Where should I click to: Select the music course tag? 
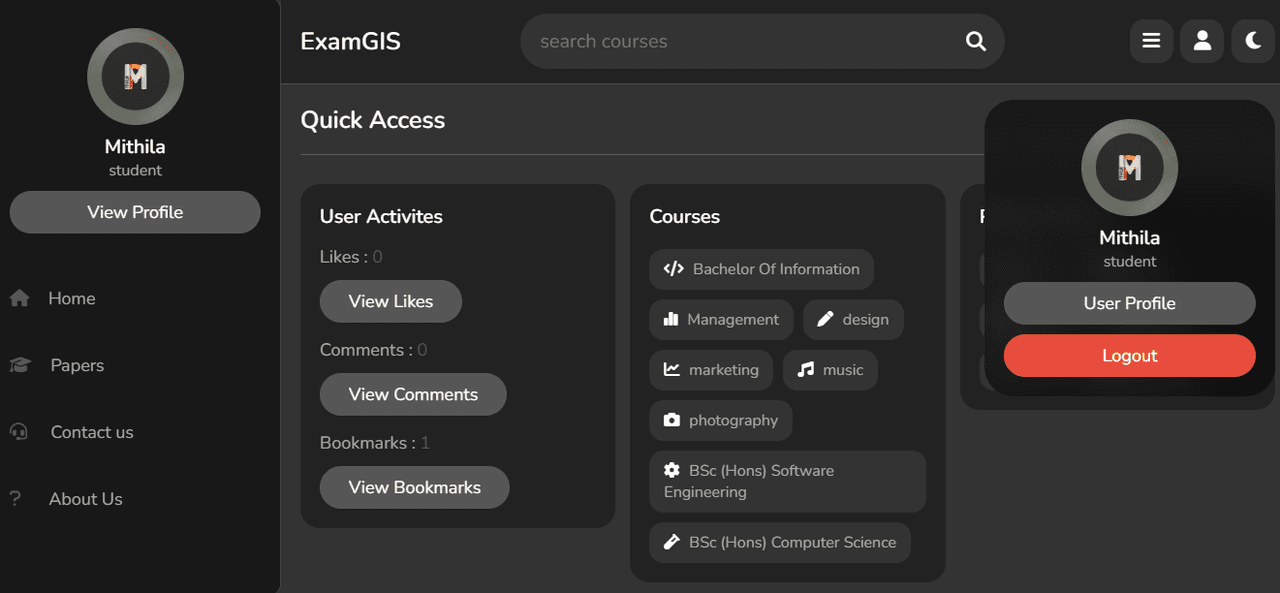tap(830, 370)
